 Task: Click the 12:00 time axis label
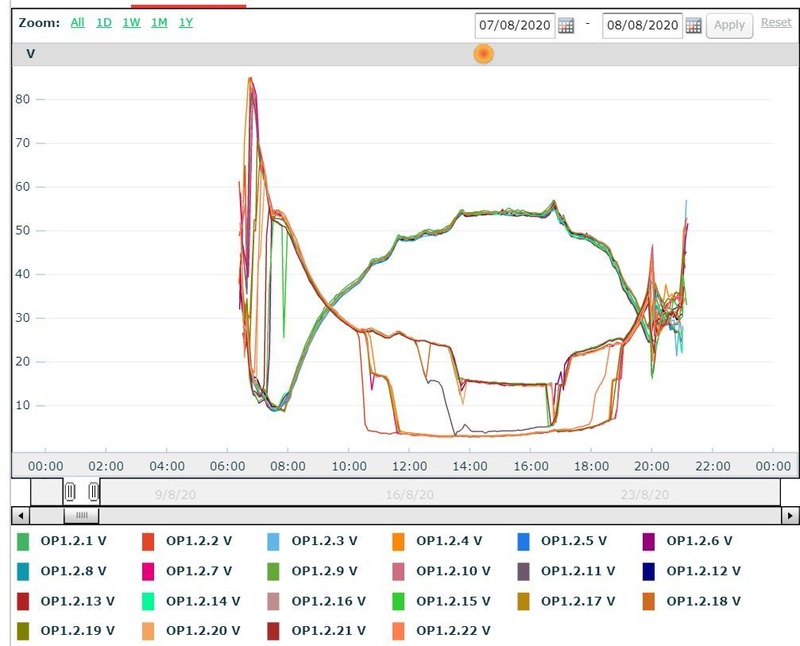click(410, 466)
